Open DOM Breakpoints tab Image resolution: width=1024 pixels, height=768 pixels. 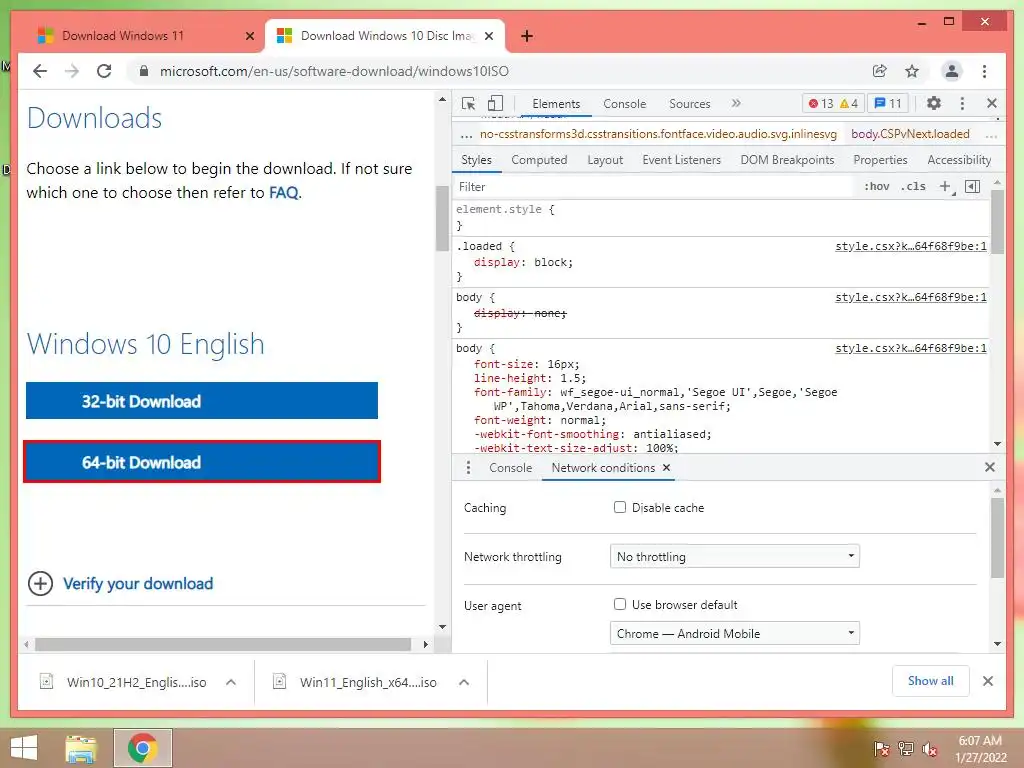click(x=787, y=160)
